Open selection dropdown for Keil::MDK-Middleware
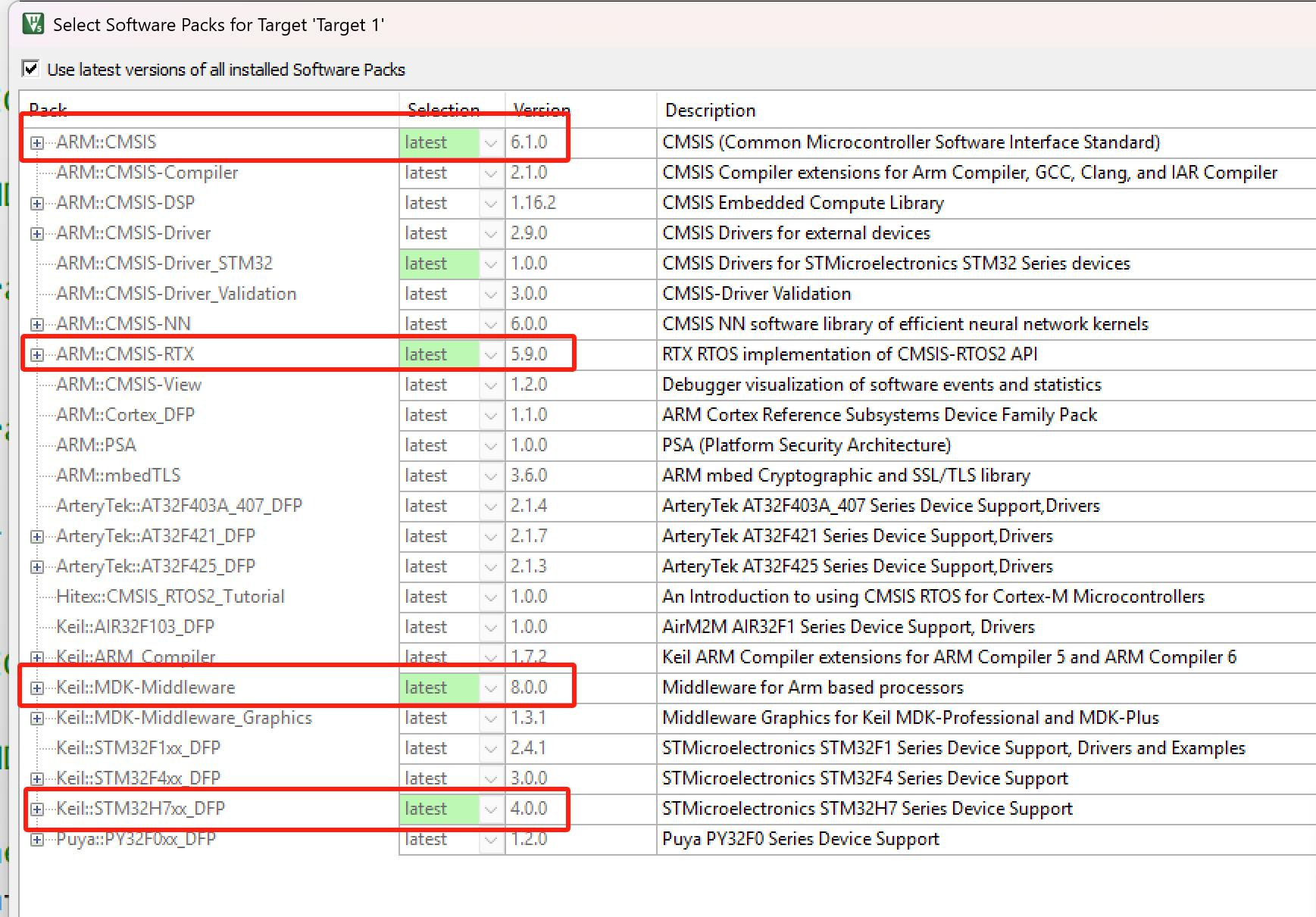This screenshot has width=1316, height=917. click(491, 688)
